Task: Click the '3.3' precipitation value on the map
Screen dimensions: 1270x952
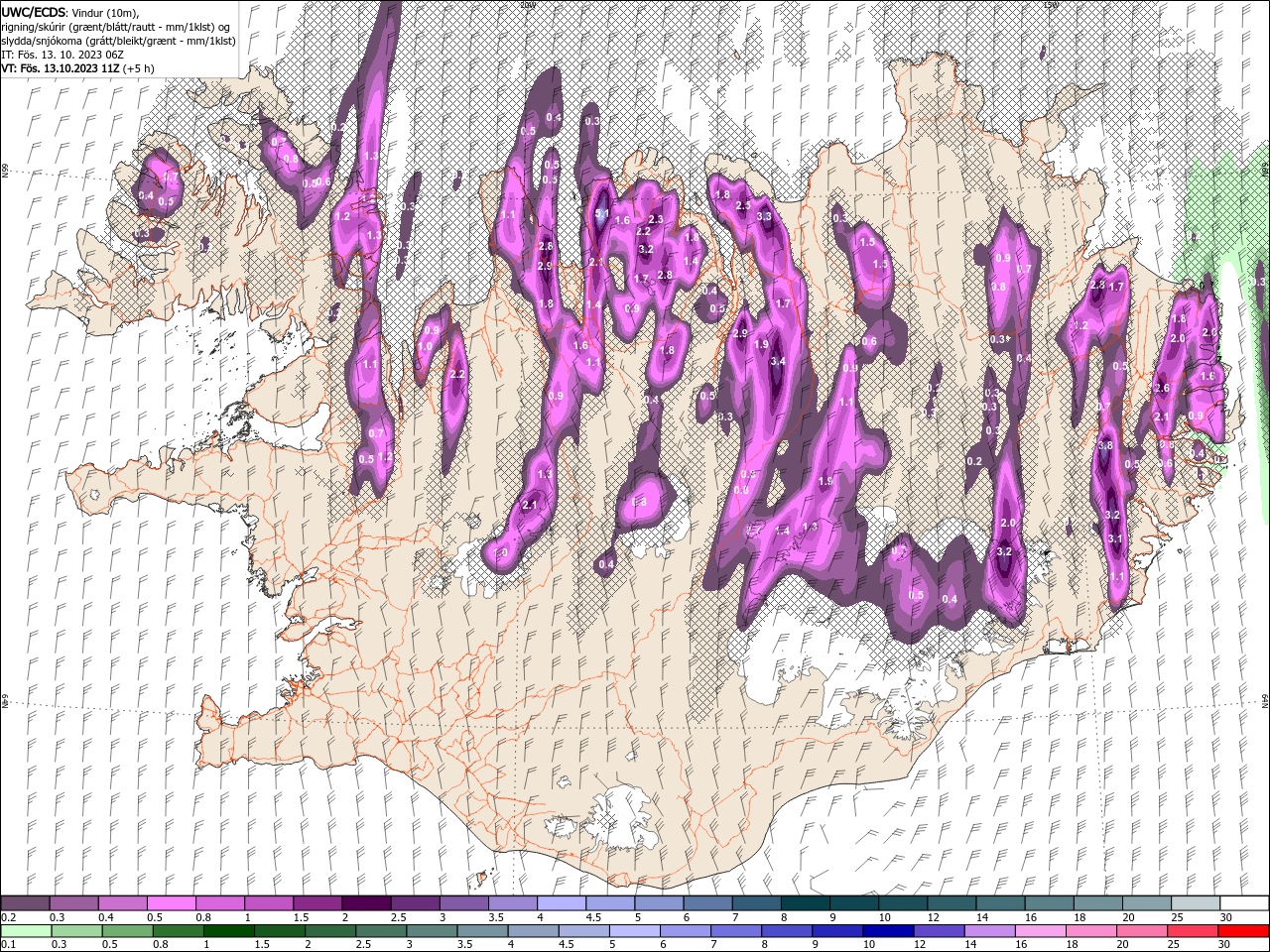Action: coord(764,216)
